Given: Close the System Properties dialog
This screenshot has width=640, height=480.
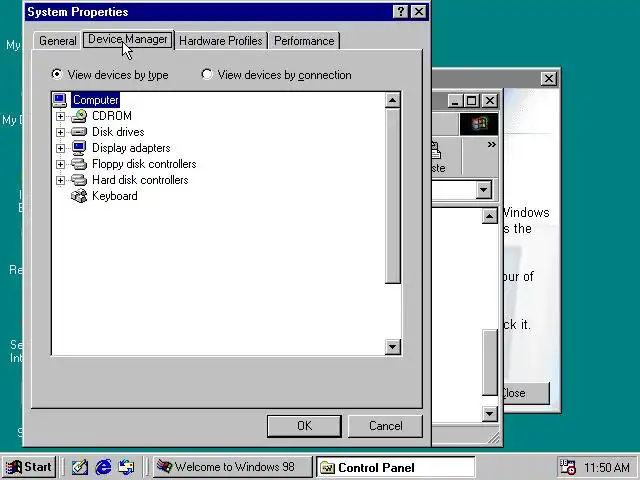Looking at the screenshot, I should point(419,12).
